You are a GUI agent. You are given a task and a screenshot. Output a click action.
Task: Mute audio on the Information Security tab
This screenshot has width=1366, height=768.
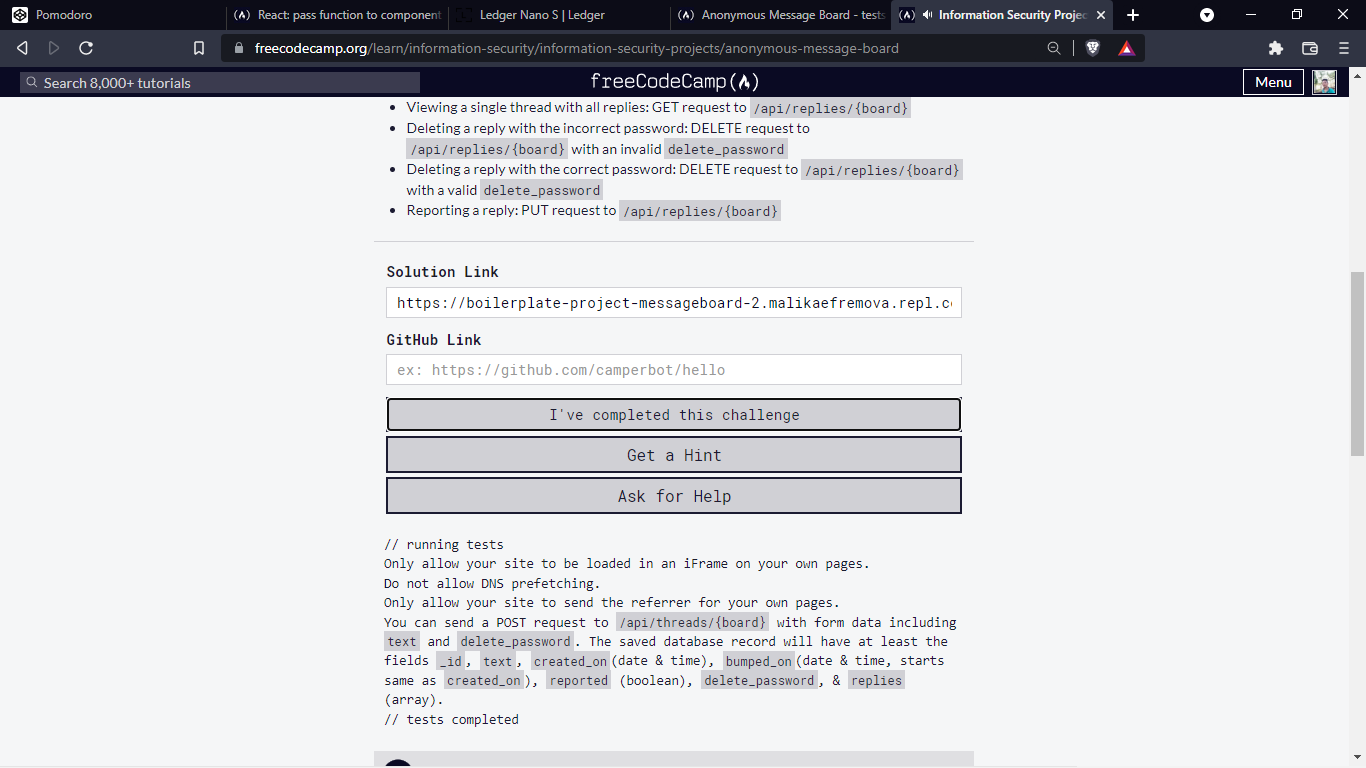tap(928, 15)
